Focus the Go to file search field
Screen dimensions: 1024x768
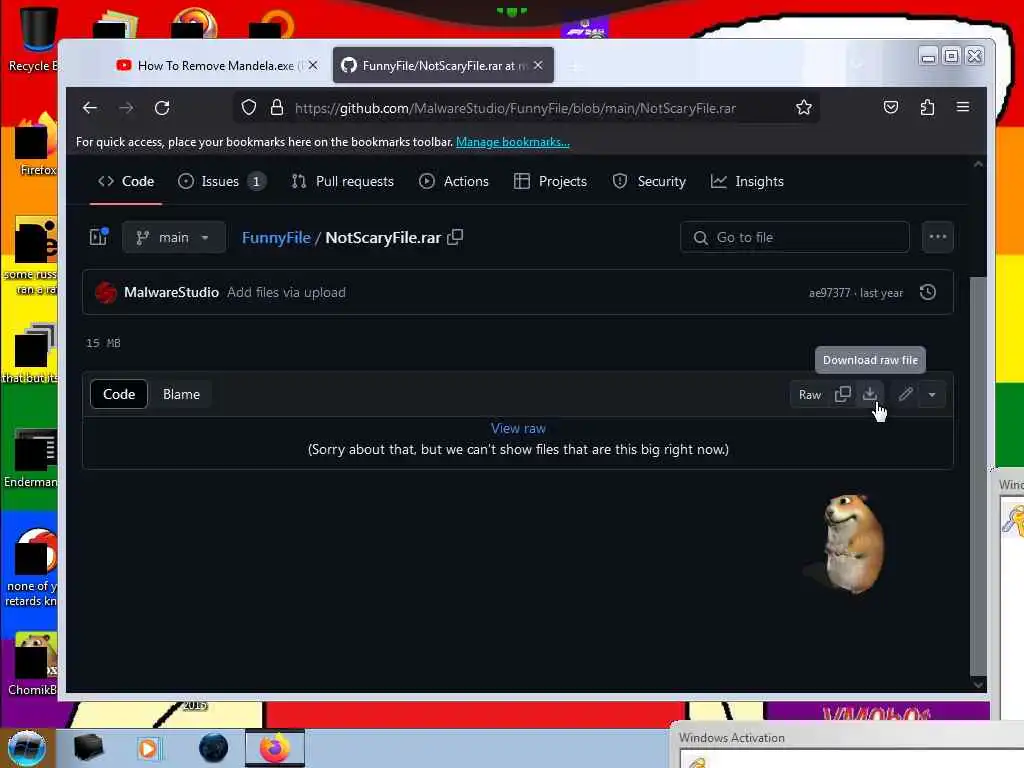pos(795,237)
